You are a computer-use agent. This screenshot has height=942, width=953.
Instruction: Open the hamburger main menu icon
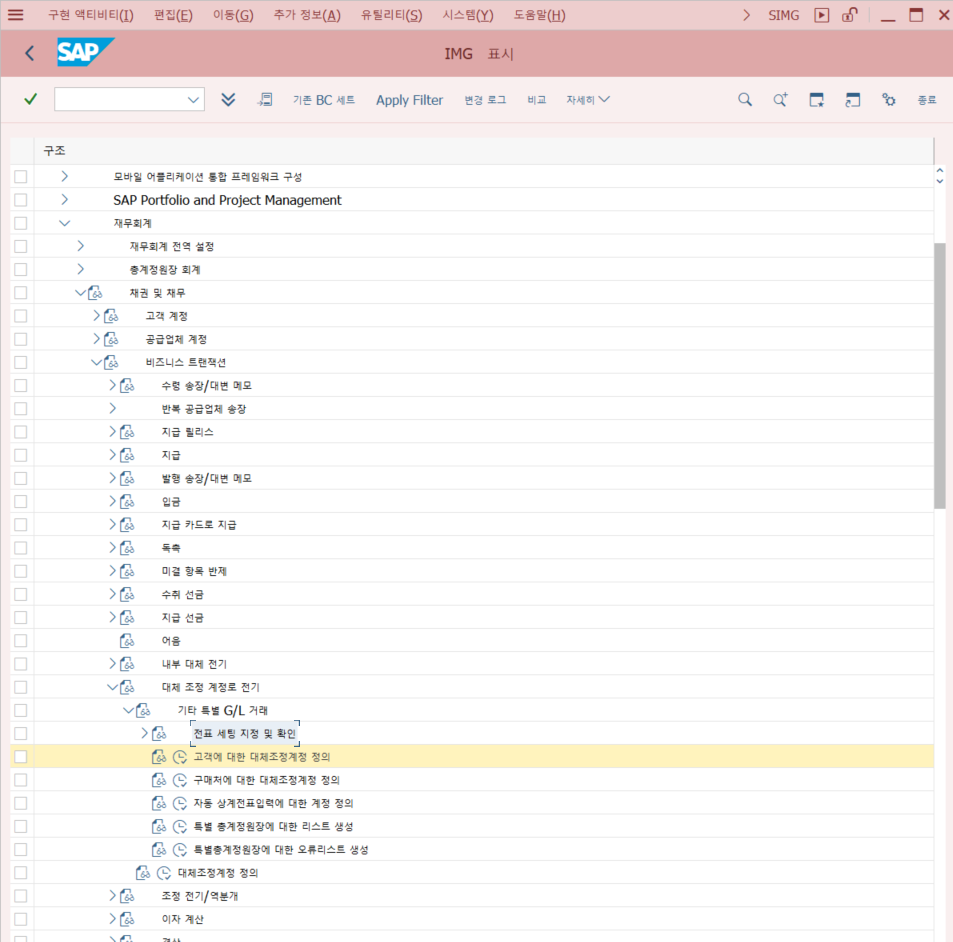(16, 15)
